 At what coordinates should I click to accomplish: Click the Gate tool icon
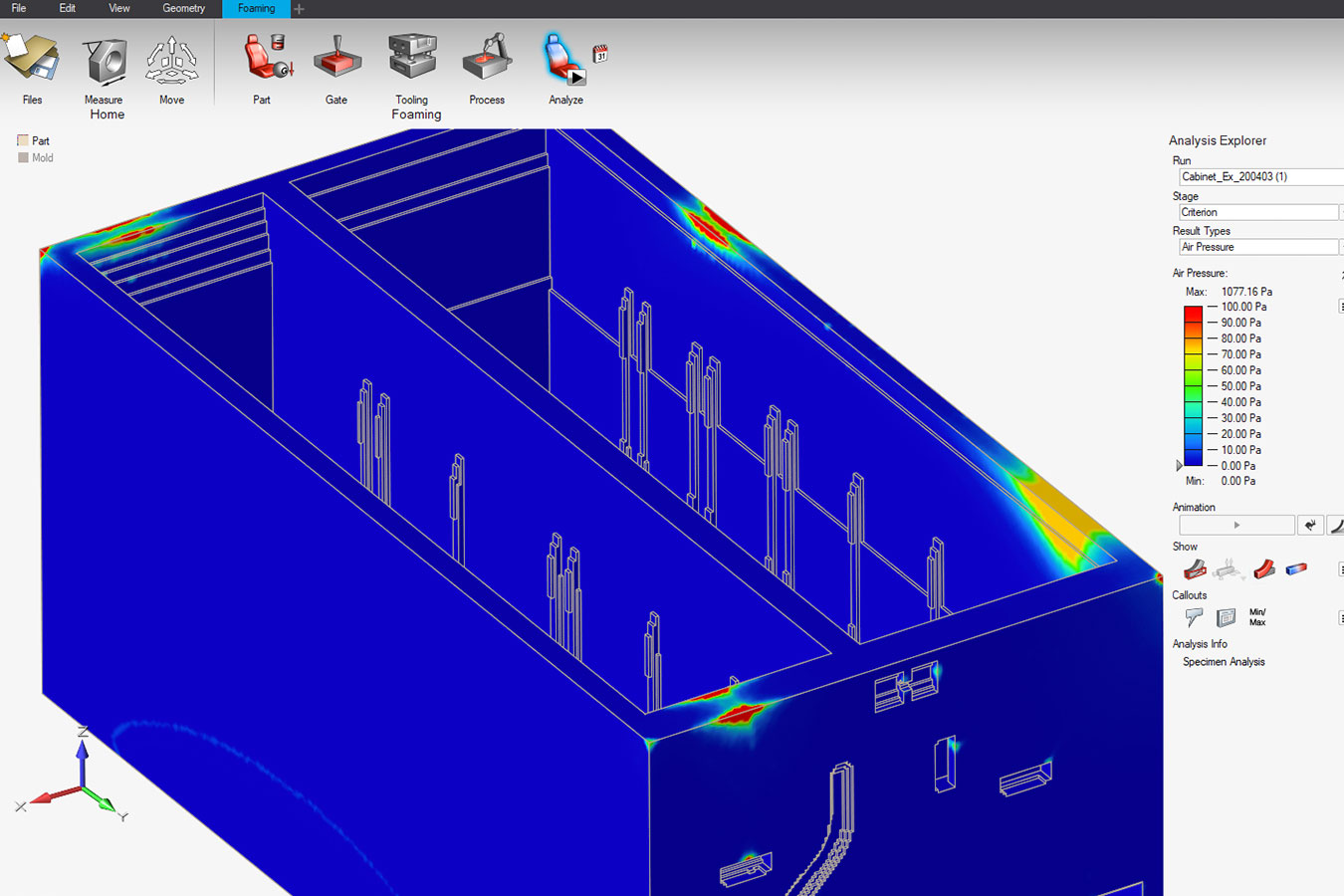point(336,60)
